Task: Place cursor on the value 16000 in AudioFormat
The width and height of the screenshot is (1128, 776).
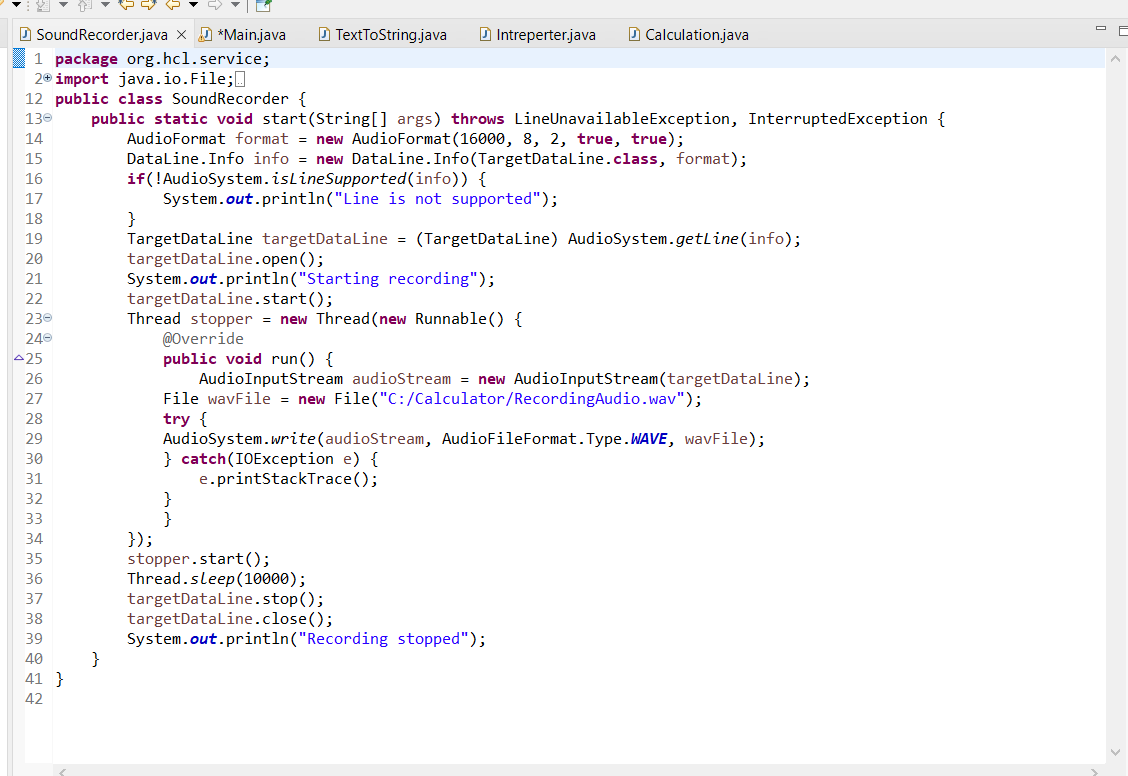Action: point(482,139)
